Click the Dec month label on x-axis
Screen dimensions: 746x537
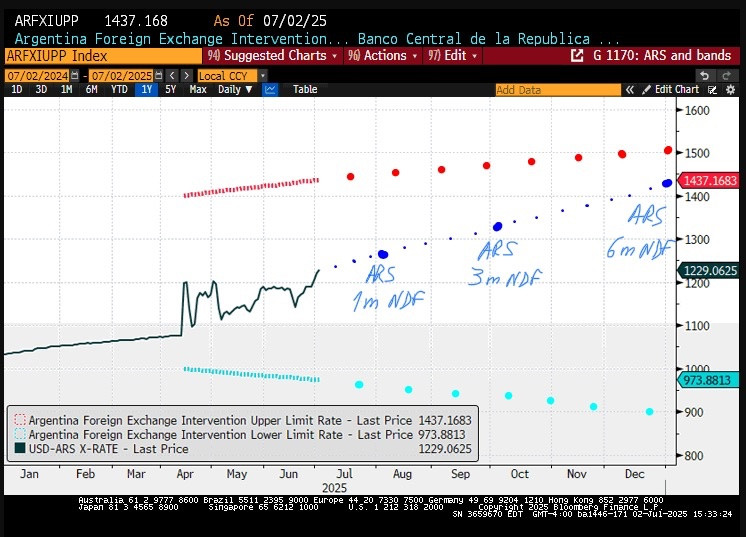click(635, 474)
